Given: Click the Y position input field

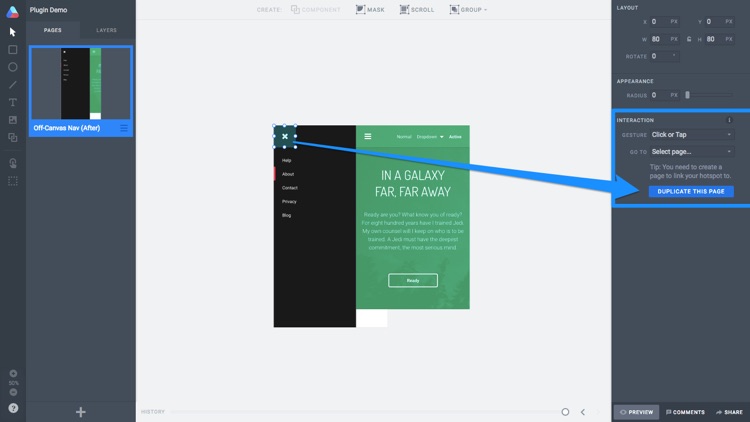Looking at the screenshot, I should [x=720, y=22].
